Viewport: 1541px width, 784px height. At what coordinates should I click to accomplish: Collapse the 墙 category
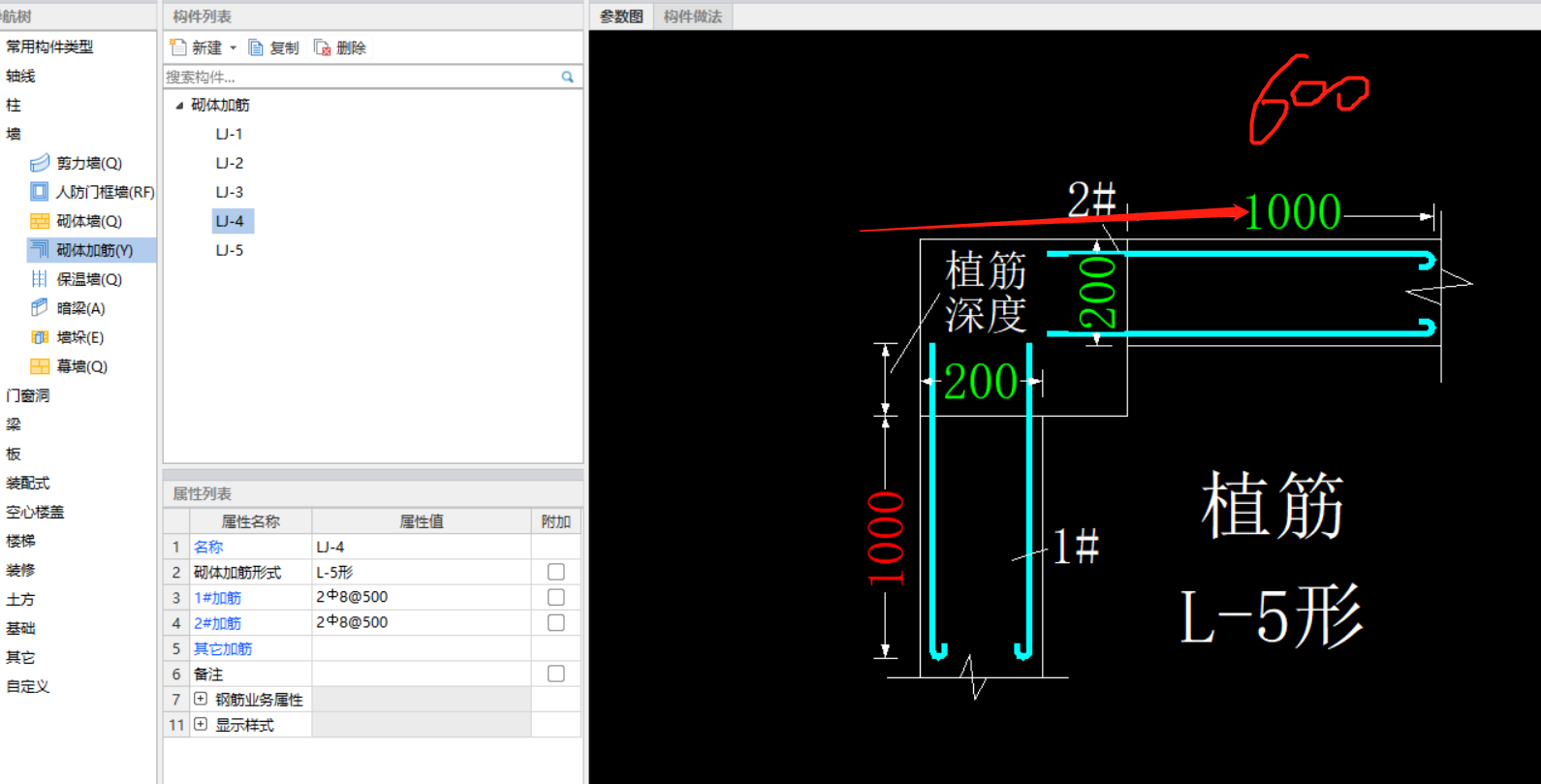pos(14,134)
